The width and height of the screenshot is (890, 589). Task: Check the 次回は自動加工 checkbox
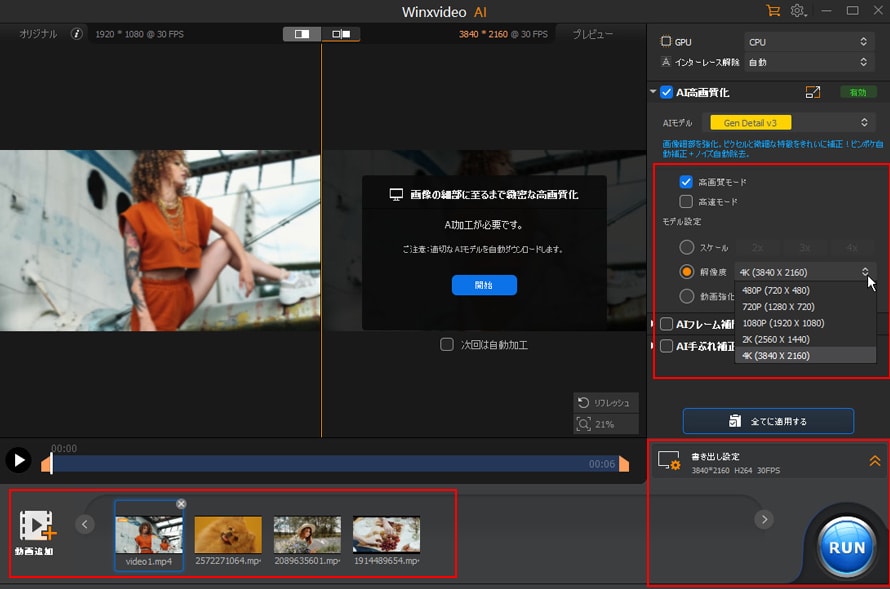pos(447,344)
